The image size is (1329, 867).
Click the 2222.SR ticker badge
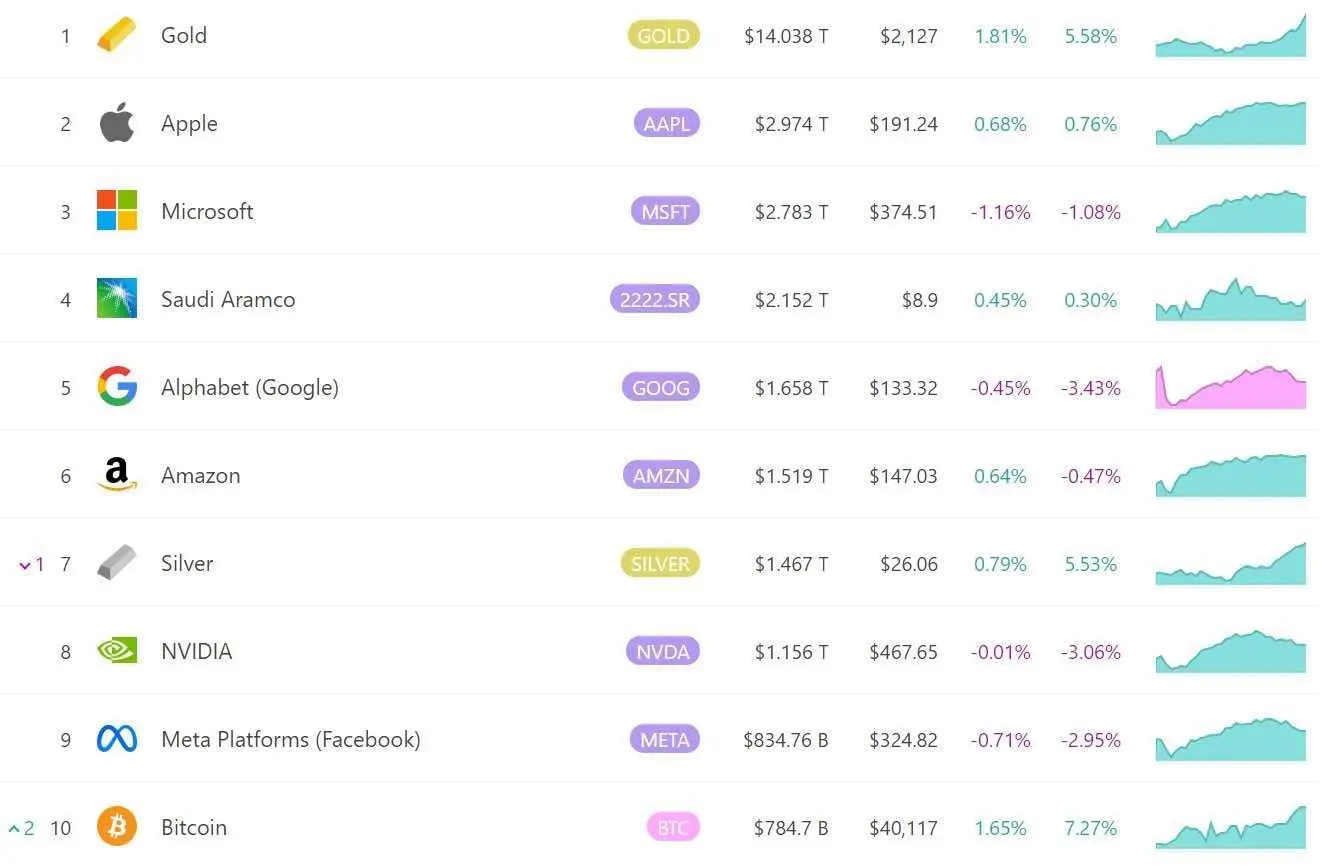[x=654, y=300]
